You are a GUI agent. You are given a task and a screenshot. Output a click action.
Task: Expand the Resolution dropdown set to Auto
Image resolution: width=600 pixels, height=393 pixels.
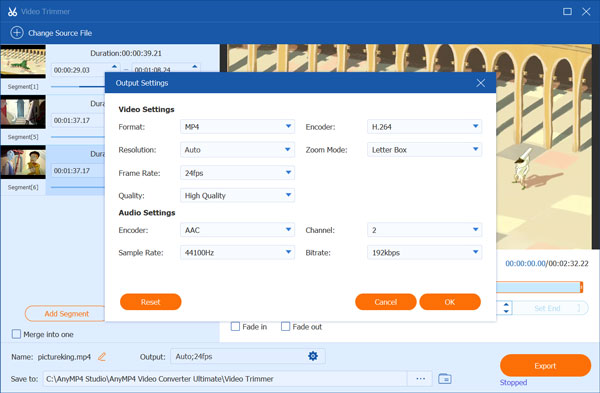coord(237,150)
